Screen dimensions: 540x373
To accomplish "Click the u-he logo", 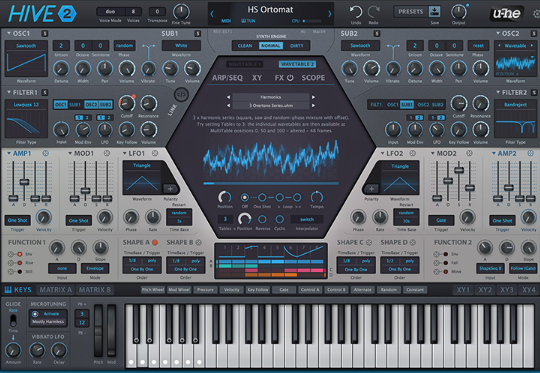I will [507, 13].
